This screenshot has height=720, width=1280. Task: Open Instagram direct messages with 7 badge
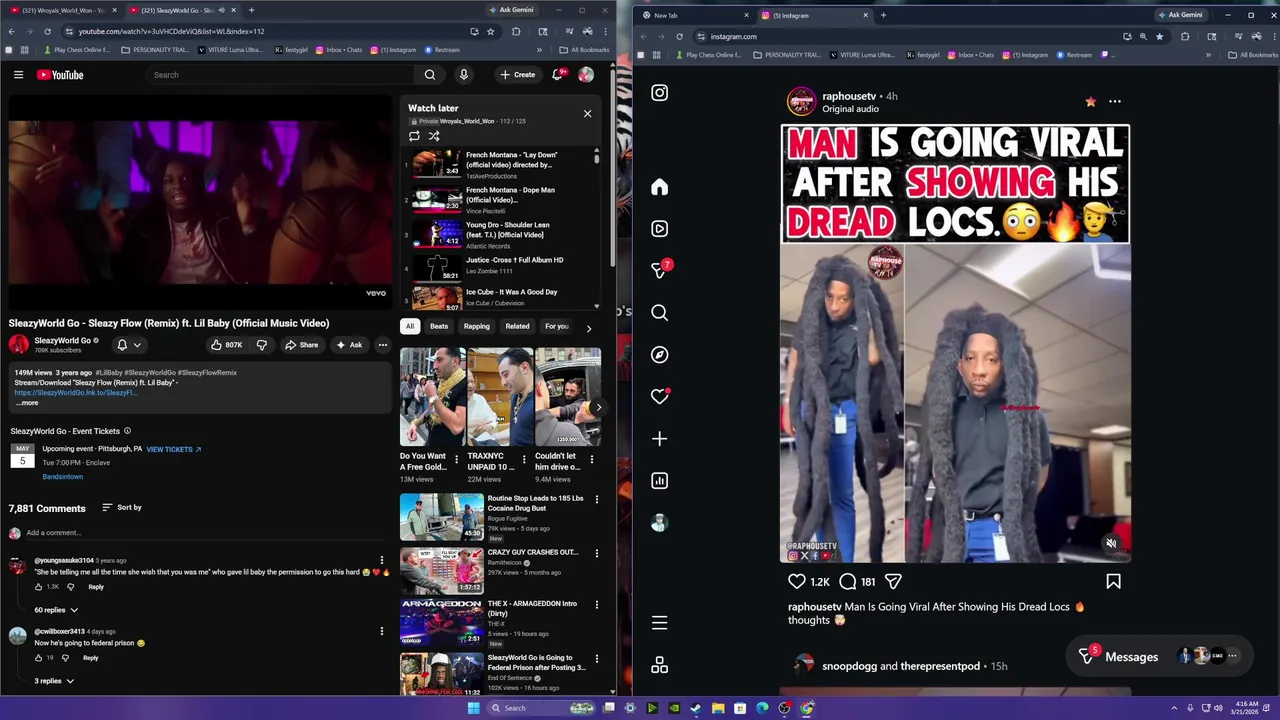click(659, 270)
